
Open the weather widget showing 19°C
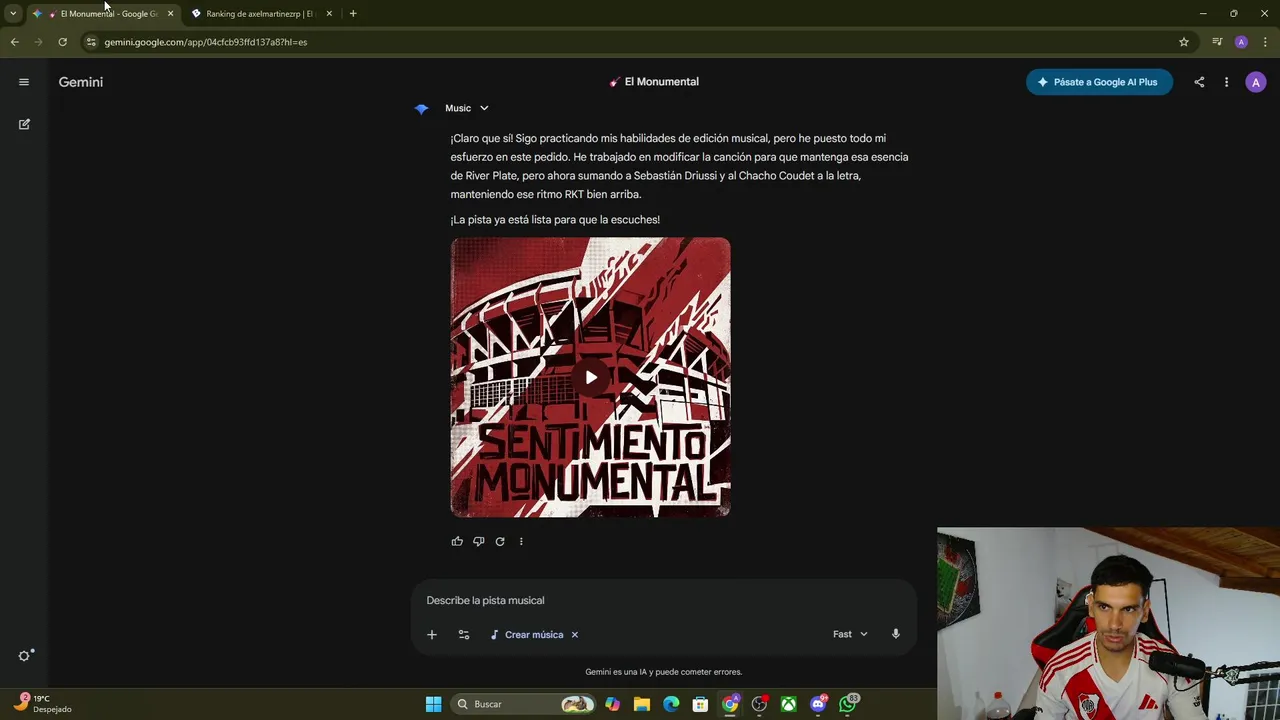tap(43, 703)
